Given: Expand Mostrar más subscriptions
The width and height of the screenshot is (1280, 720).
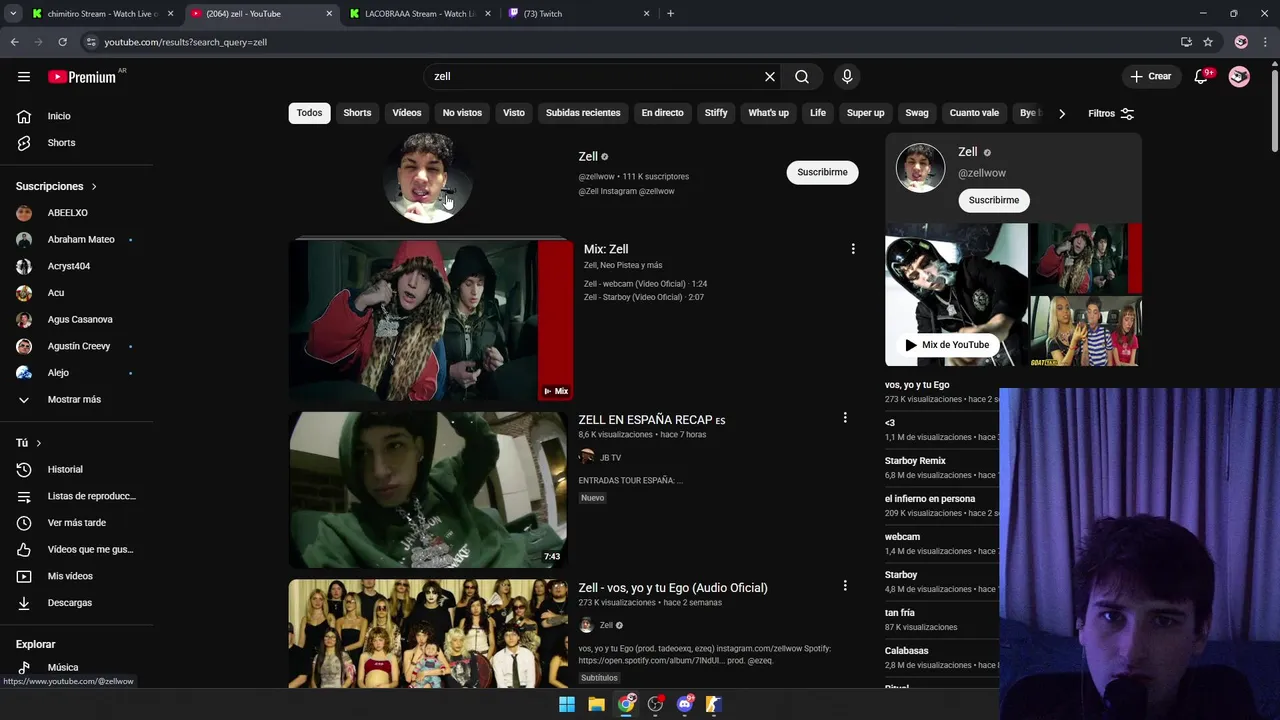Looking at the screenshot, I should tap(76, 399).
